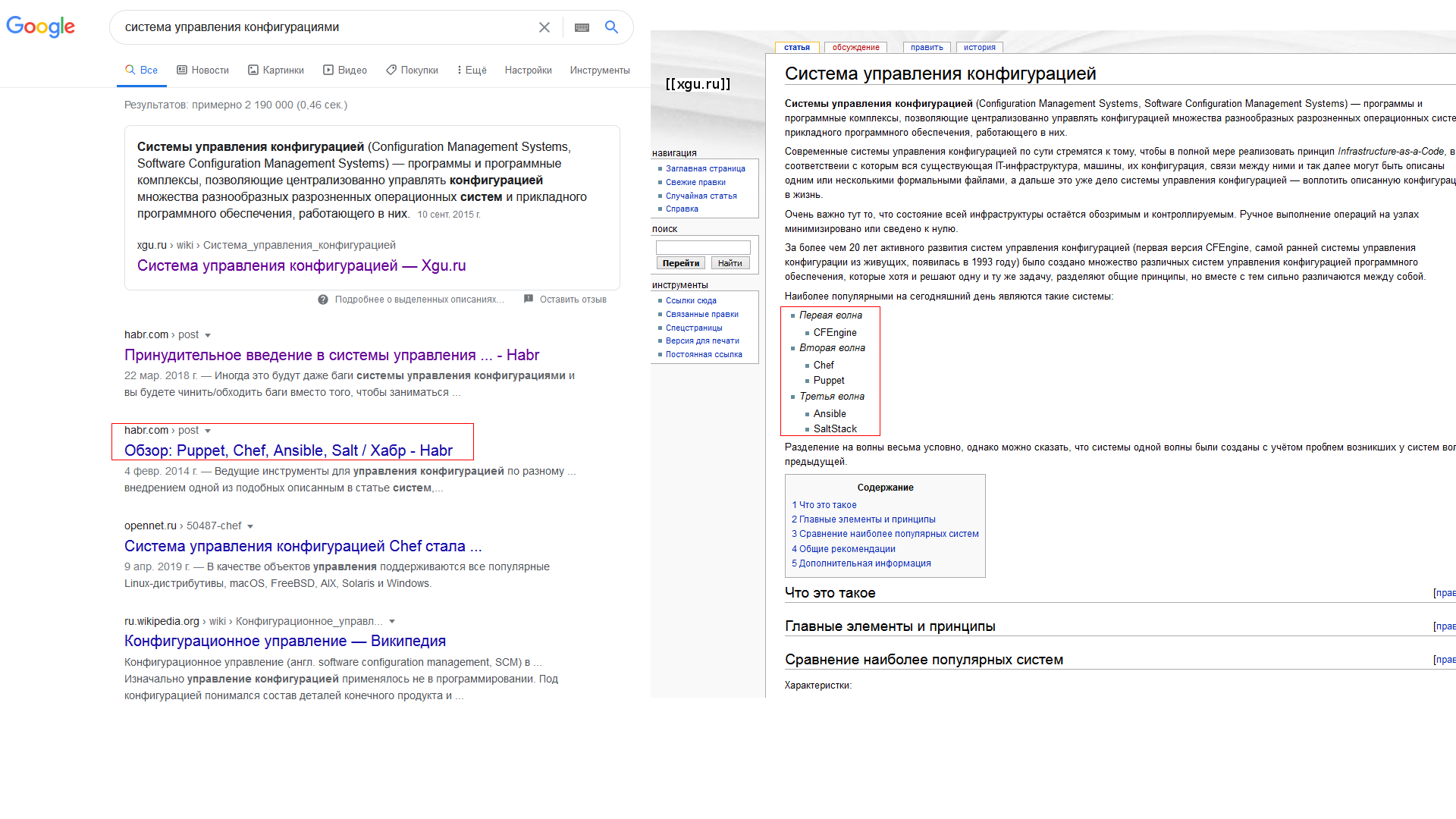1456x819 pixels.
Task: Open 'Ссылки сюда' in wiki tools
Action: point(691,300)
